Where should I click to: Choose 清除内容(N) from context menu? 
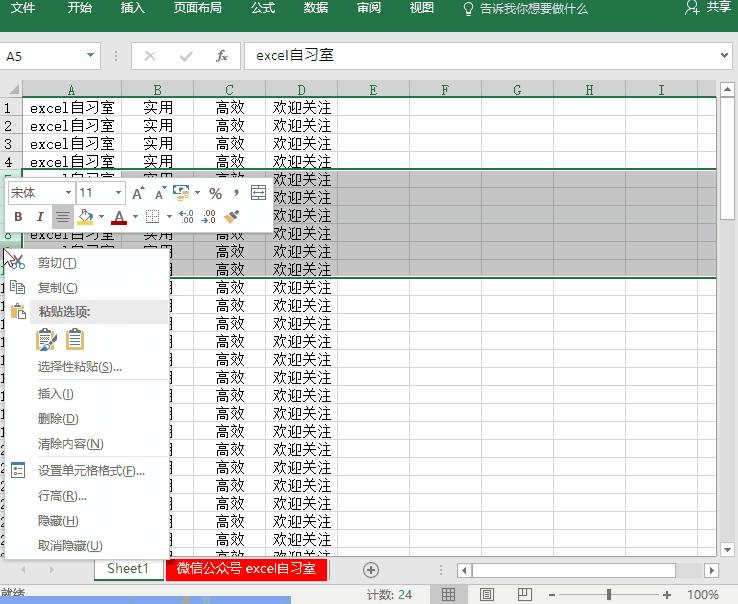click(87, 443)
